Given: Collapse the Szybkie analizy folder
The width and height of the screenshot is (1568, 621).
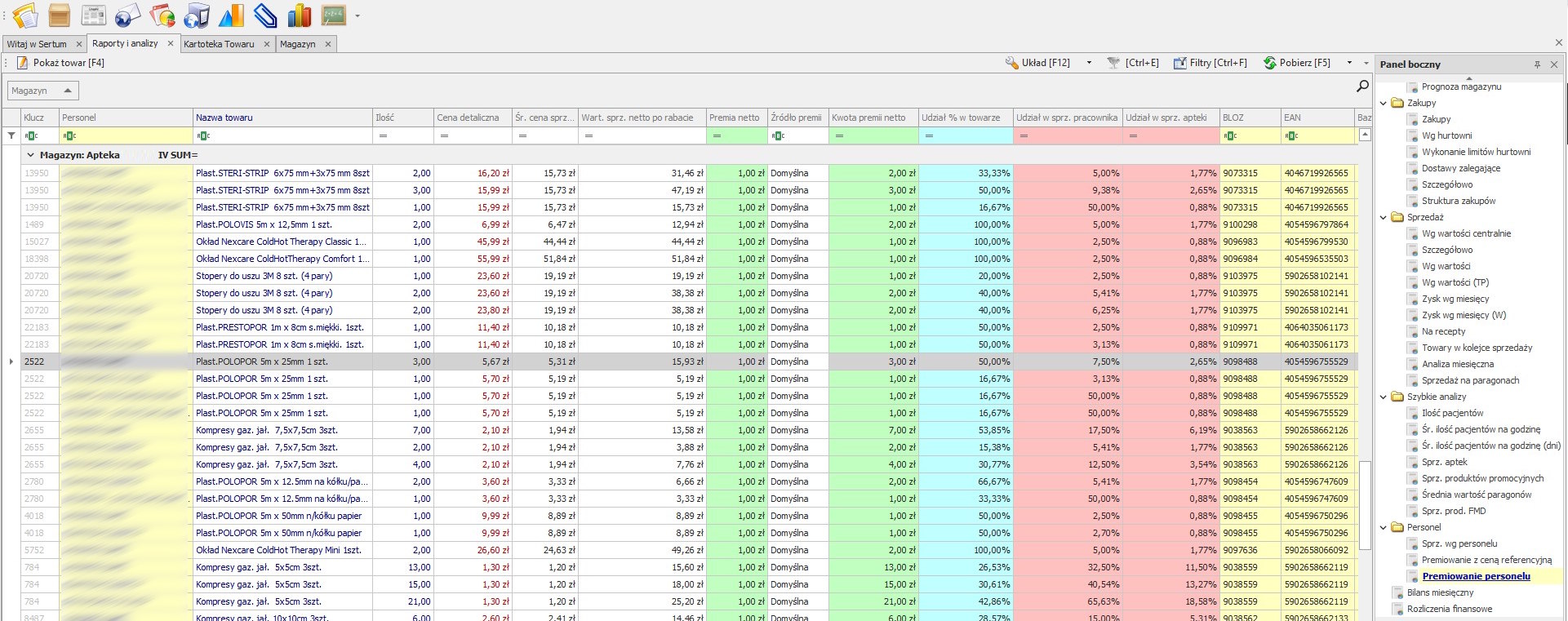Looking at the screenshot, I should 1384,397.
